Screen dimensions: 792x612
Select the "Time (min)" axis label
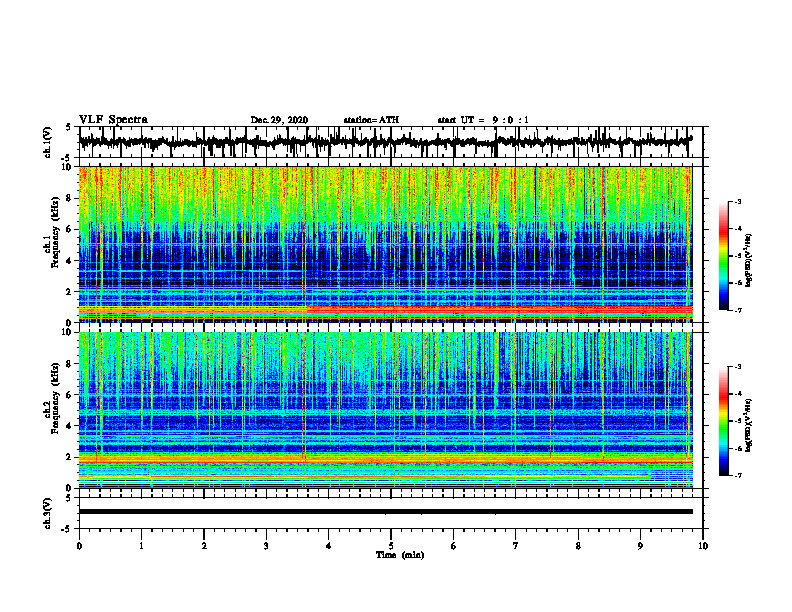(x=400, y=555)
